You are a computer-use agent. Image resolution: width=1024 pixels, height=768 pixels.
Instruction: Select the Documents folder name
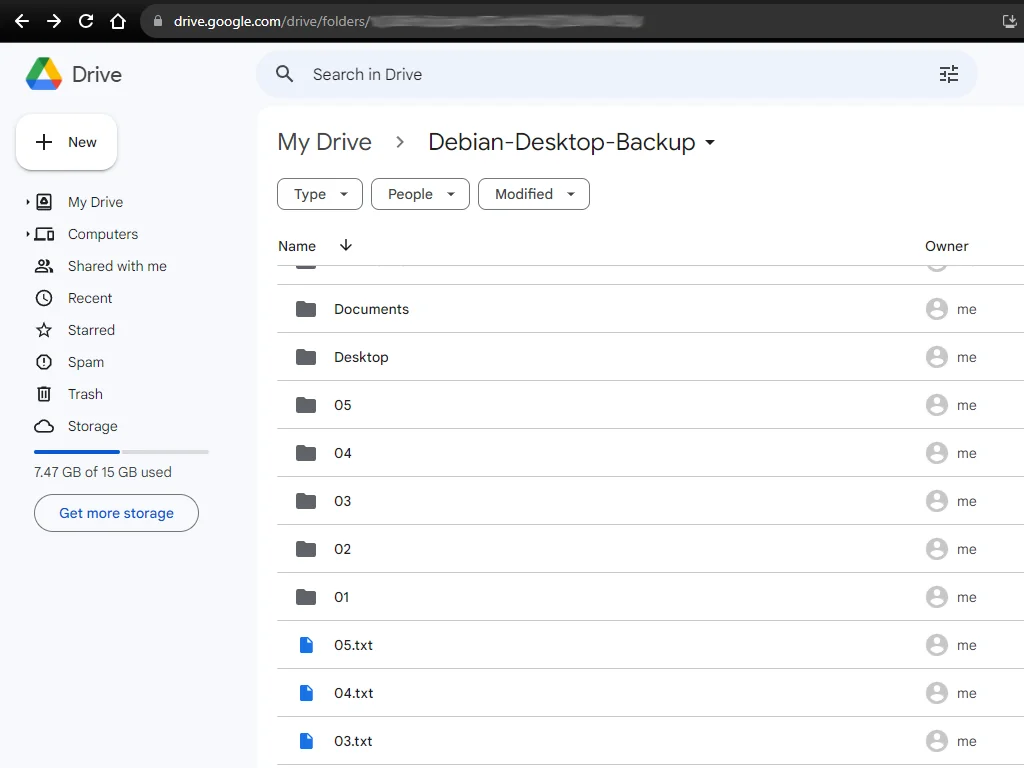(372, 309)
